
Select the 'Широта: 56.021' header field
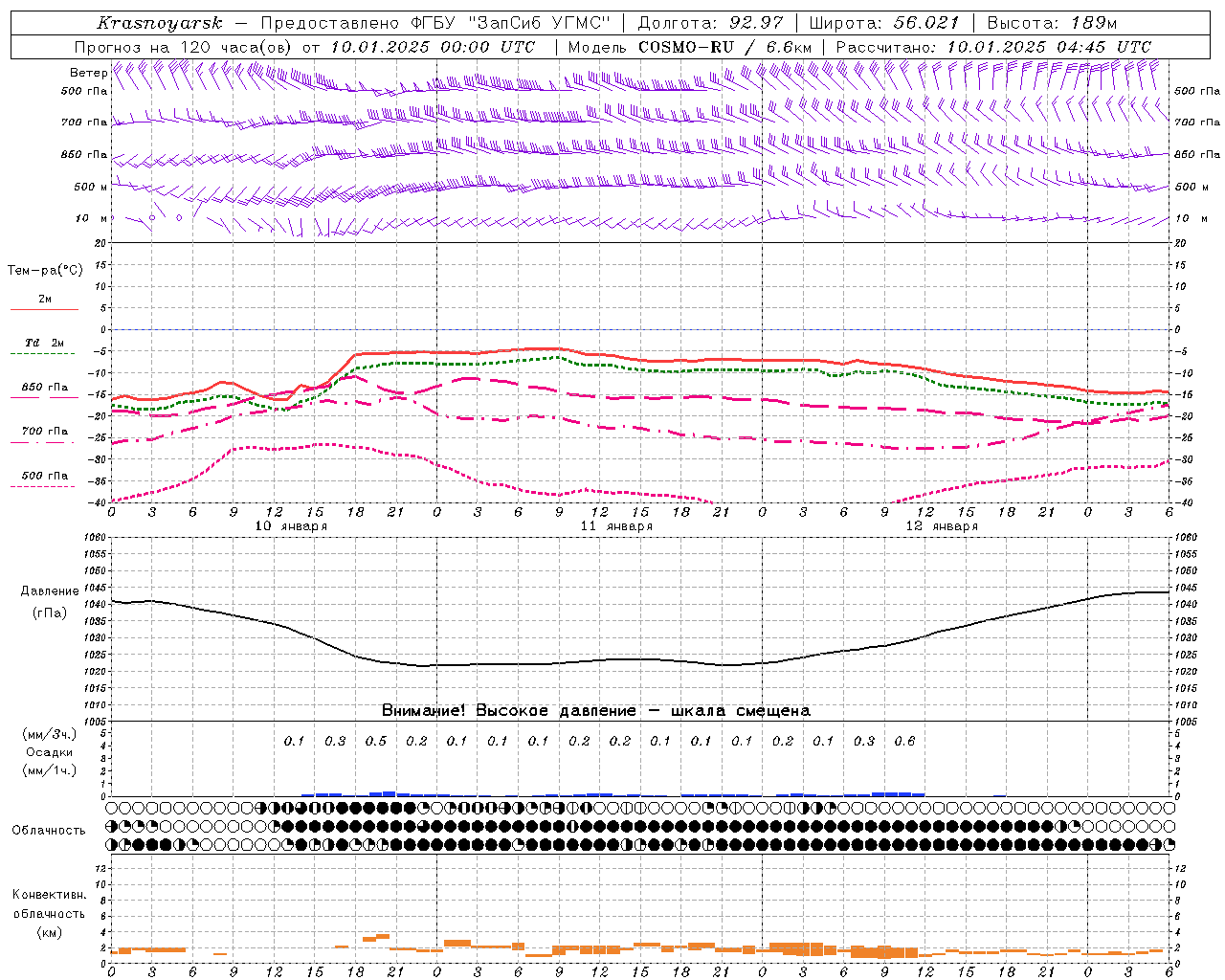884,23
